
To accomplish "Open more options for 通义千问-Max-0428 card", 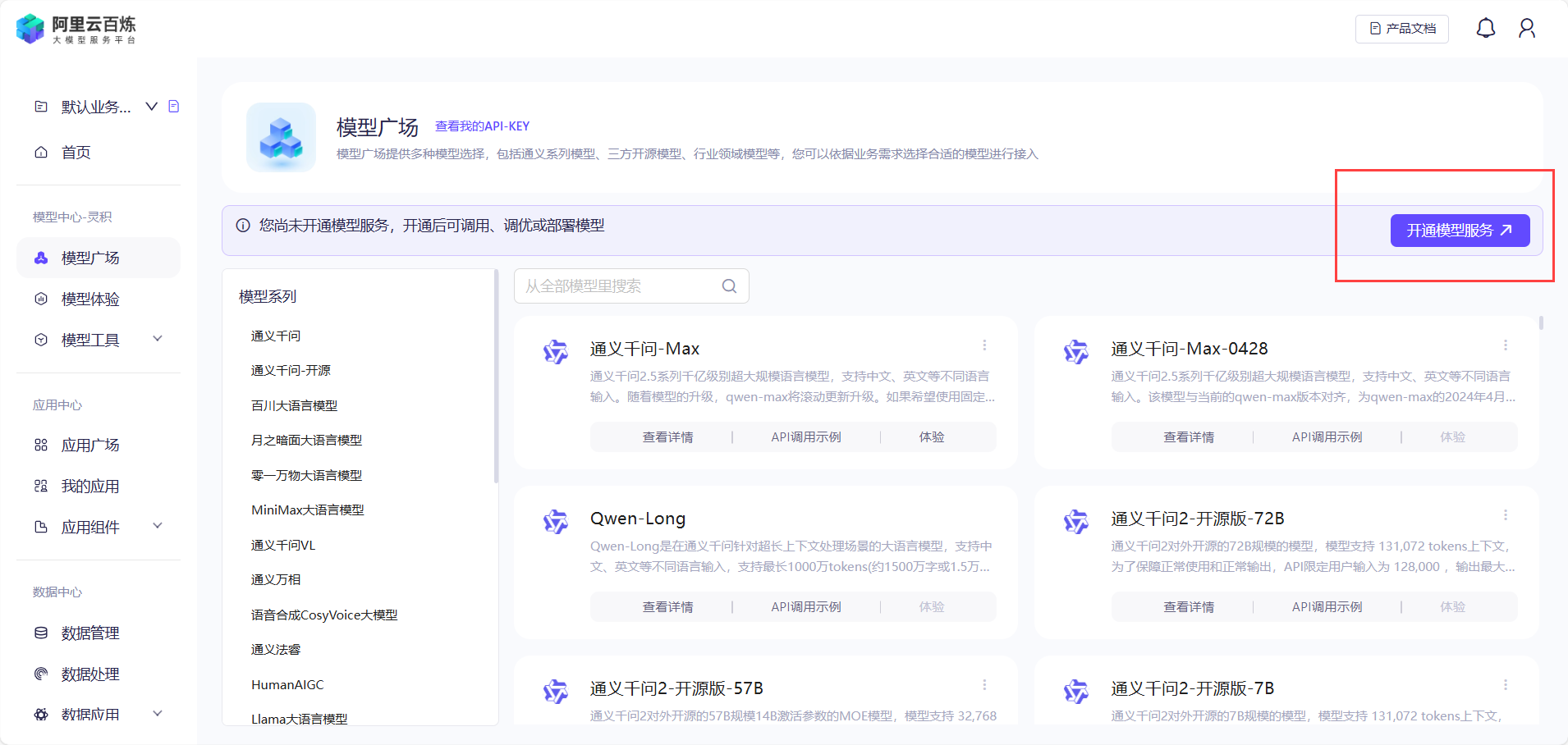I will (x=1506, y=345).
